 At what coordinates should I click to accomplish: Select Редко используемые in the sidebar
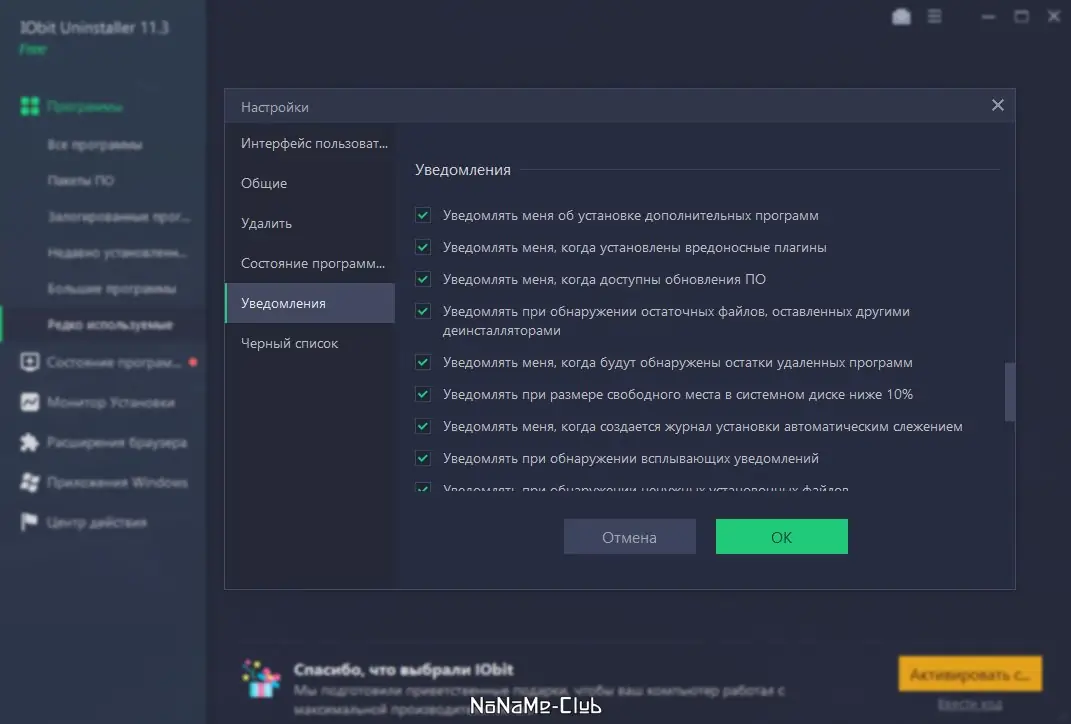pyautogui.click(x=110, y=324)
